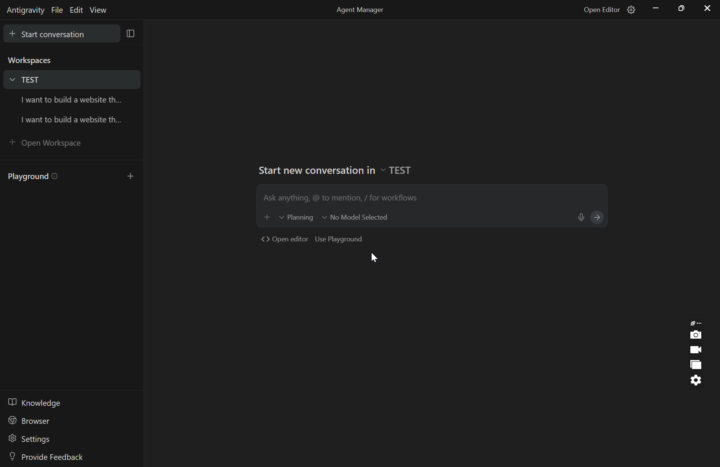Click Start conversation button

pos(61,34)
